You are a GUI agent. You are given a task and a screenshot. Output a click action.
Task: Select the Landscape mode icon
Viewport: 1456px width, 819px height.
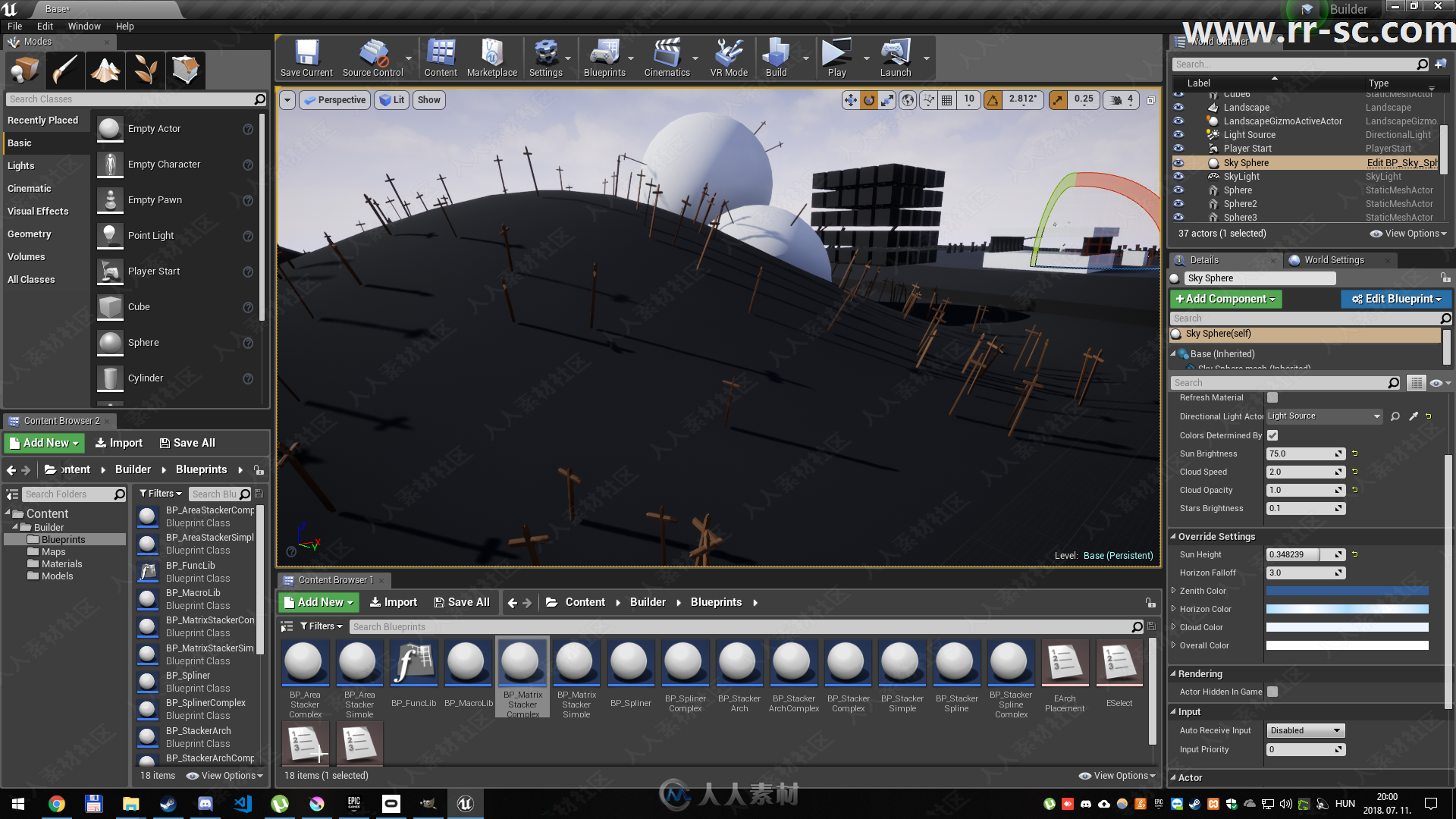pos(105,70)
